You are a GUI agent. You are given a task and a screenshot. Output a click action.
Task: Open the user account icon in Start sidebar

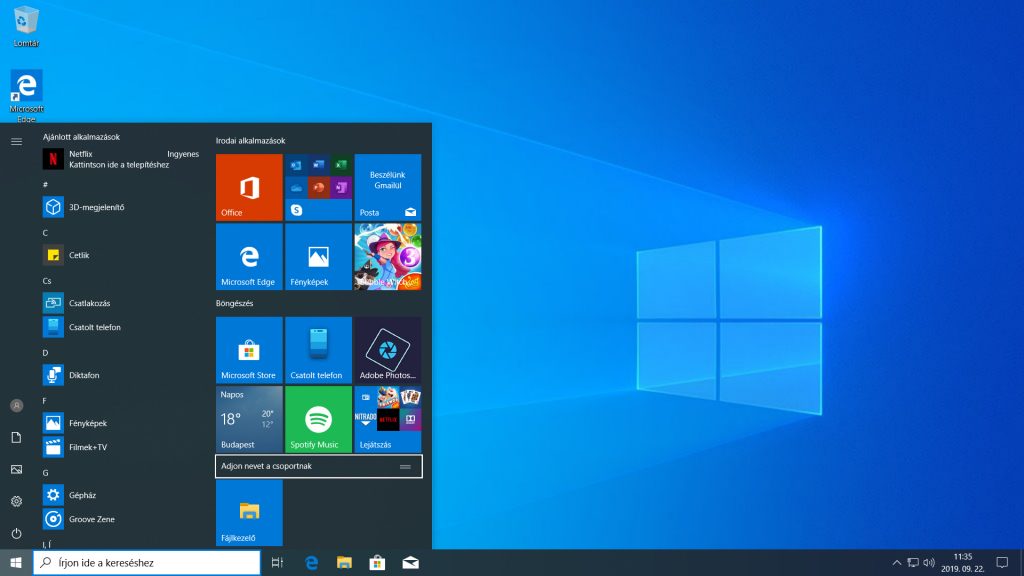pos(16,406)
